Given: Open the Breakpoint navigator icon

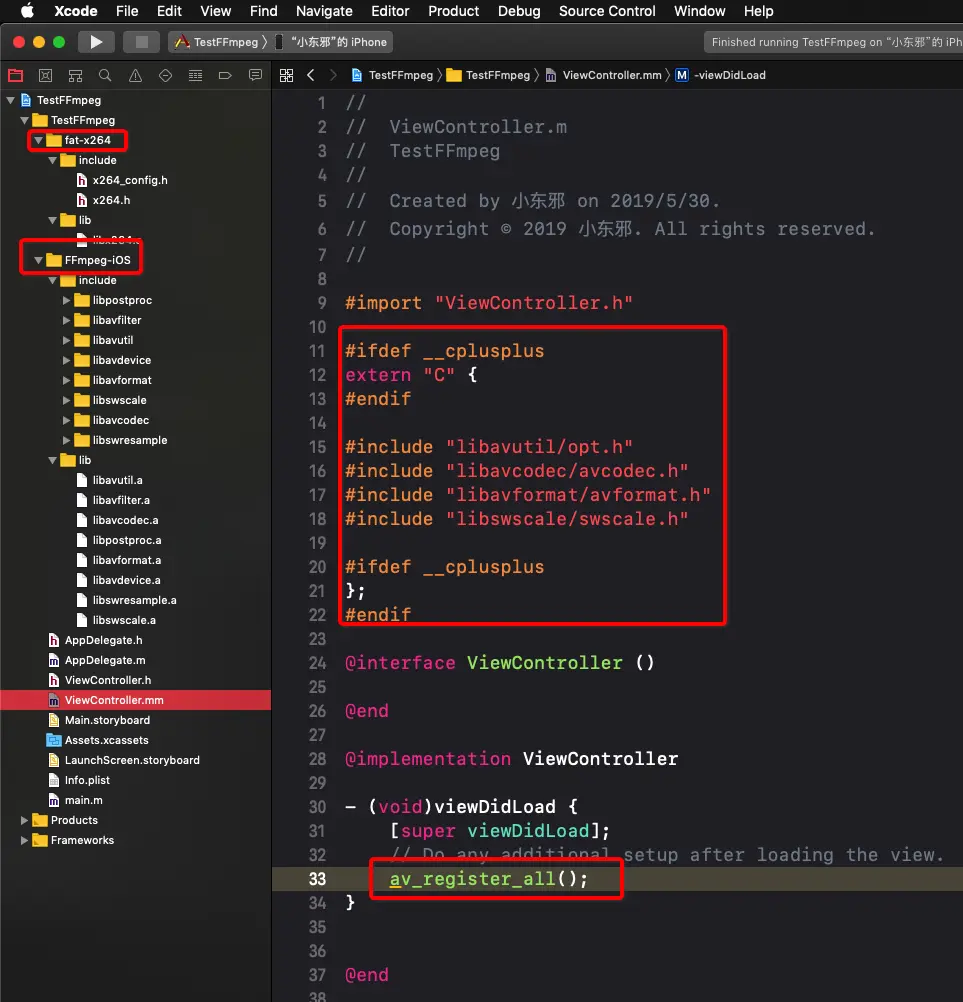Looking at the screenshot, I should (x=225, y=75).
